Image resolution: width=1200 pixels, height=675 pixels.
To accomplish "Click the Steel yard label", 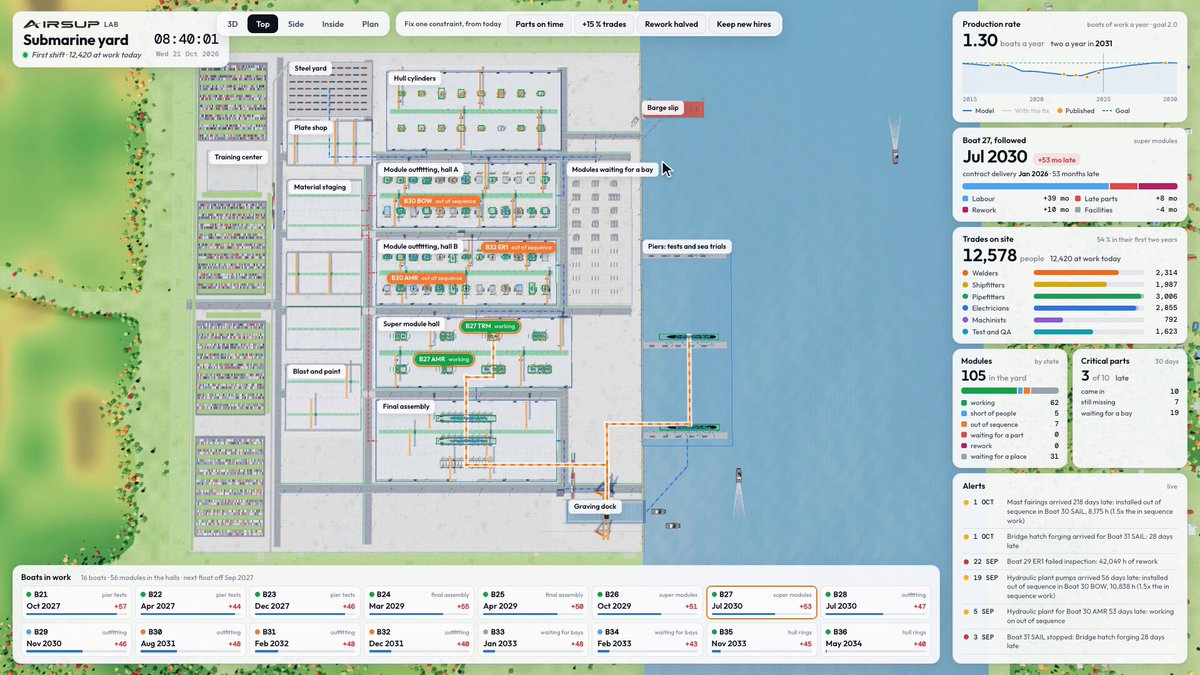I will (x=310, y=68).
